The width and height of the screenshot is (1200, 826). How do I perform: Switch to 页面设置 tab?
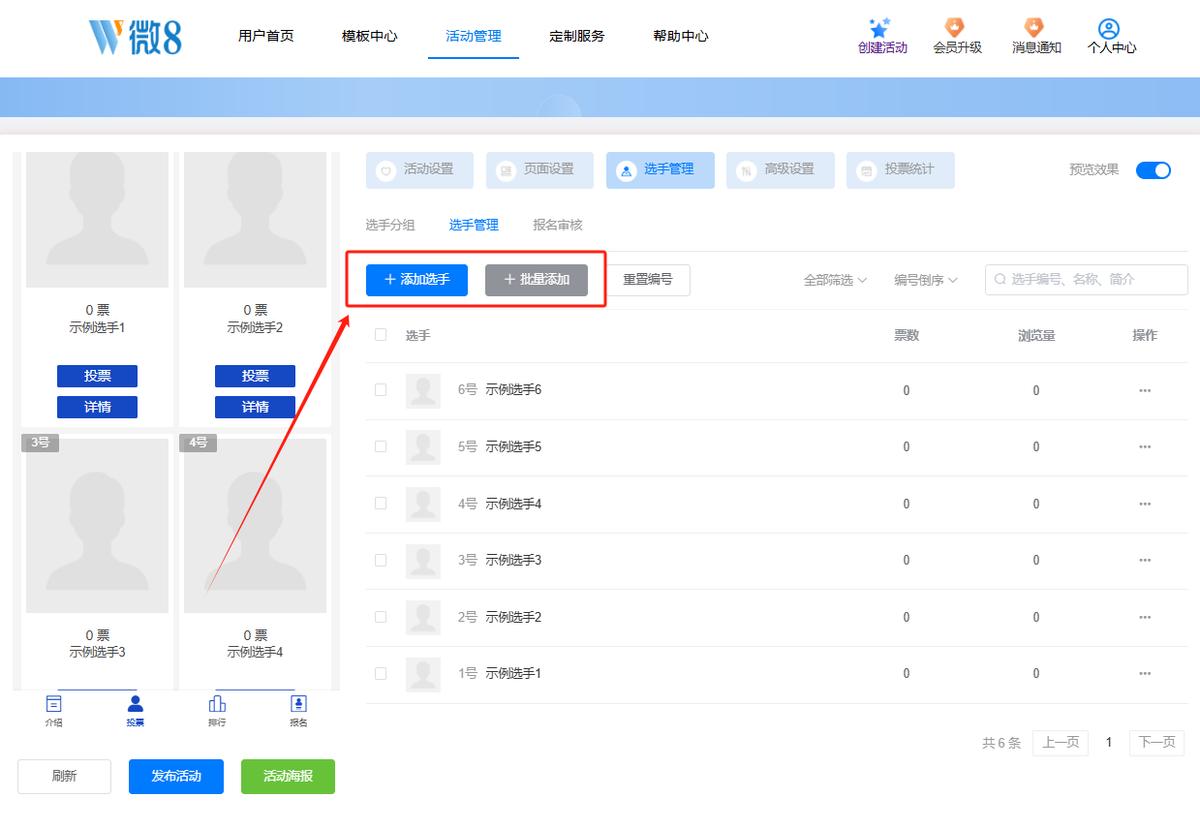click(540, 170)
